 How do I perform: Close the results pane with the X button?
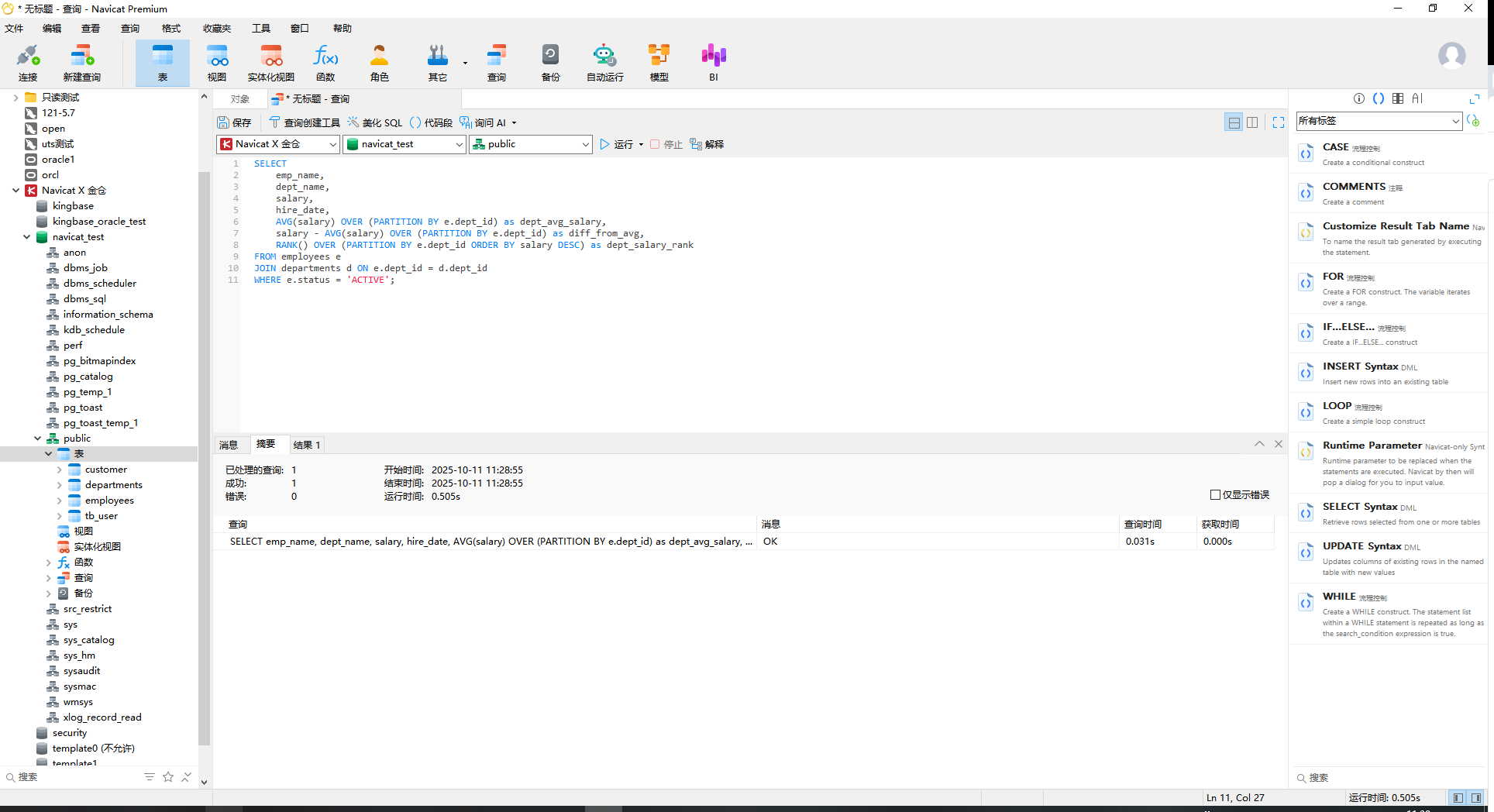[x=1279, y=444]
